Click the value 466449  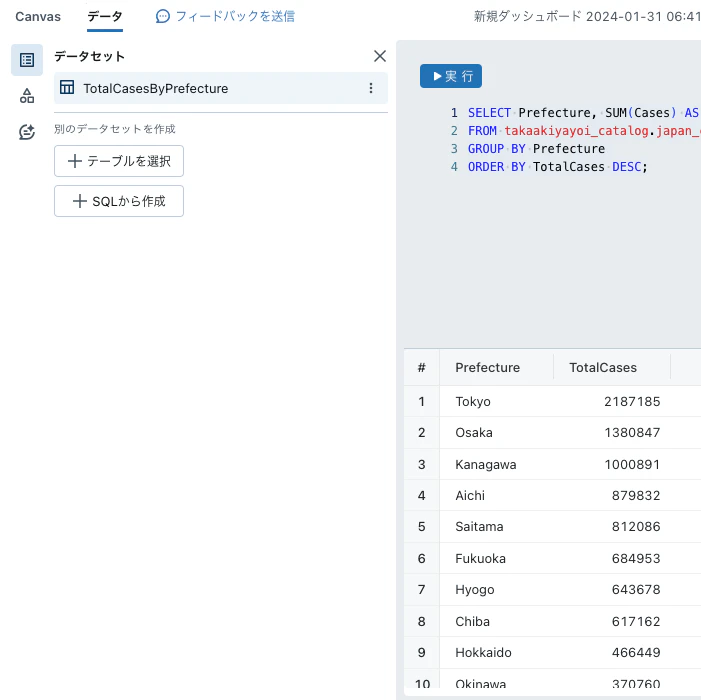tap(636, 653)
